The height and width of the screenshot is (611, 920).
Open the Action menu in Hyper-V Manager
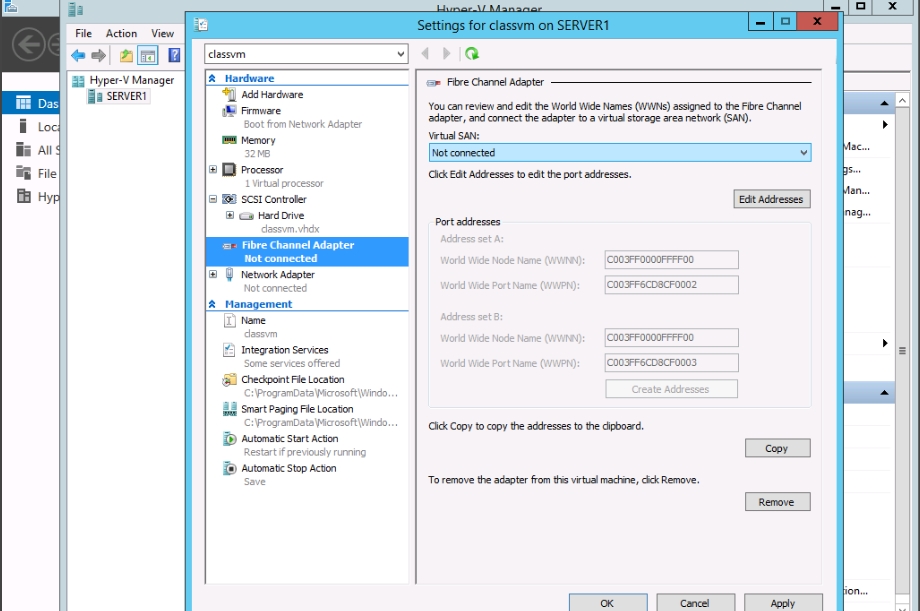tap(121, 33)
